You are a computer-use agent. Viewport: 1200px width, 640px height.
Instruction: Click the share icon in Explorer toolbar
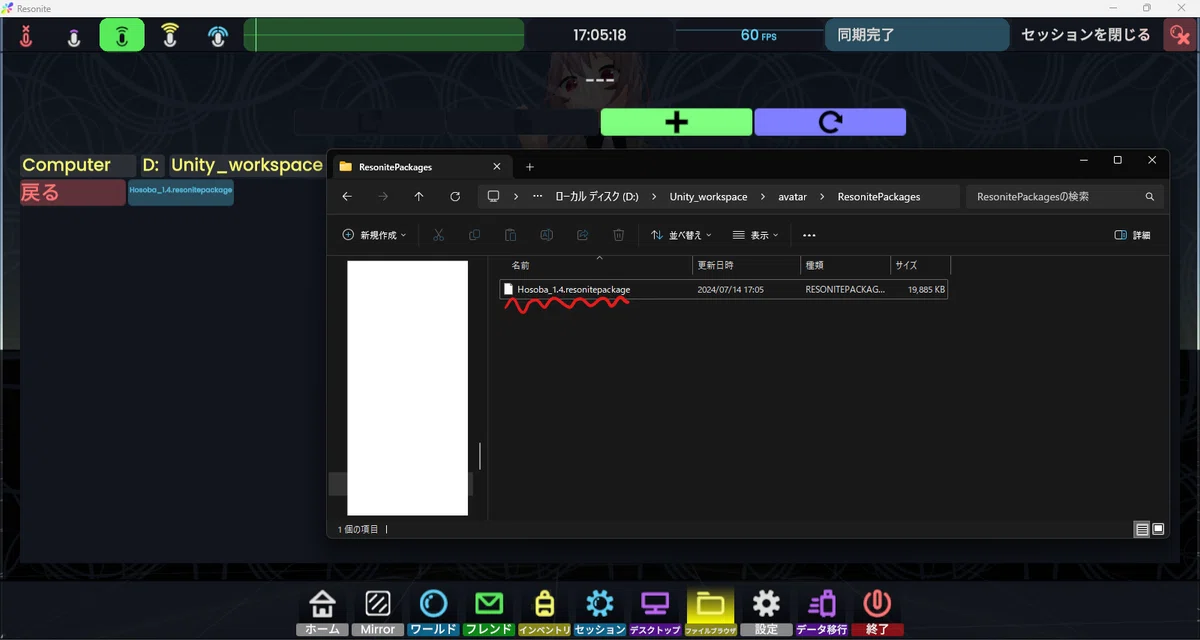[x=583, y=235]
